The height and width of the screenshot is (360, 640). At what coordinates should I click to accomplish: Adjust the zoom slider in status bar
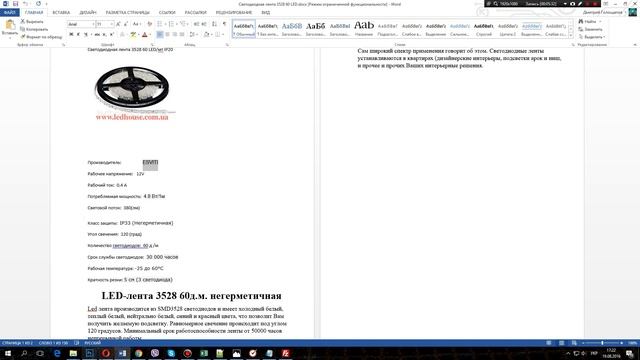[x=602, y=343]
